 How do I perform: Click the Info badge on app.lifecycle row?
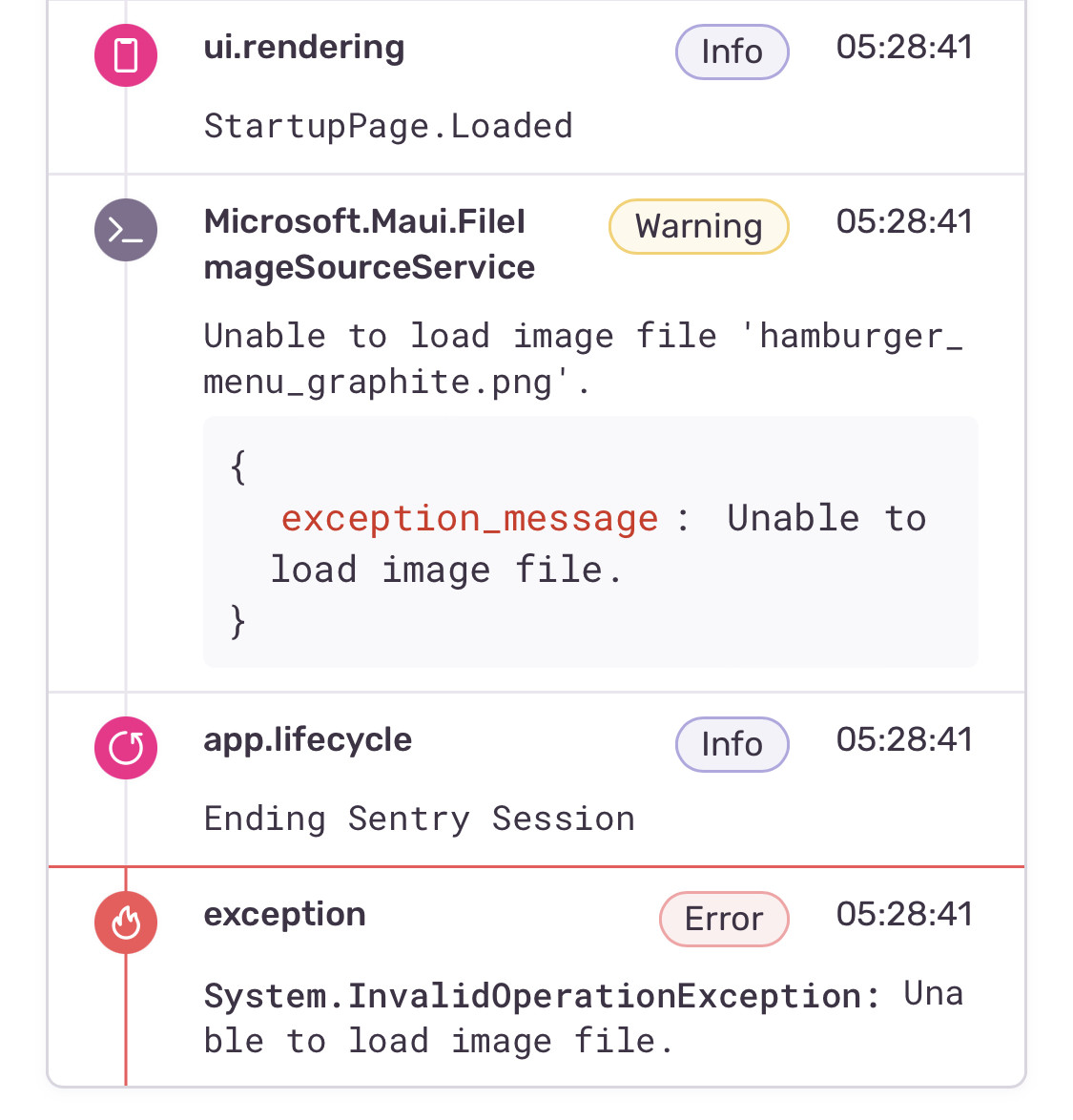click(x=732, y=744)
